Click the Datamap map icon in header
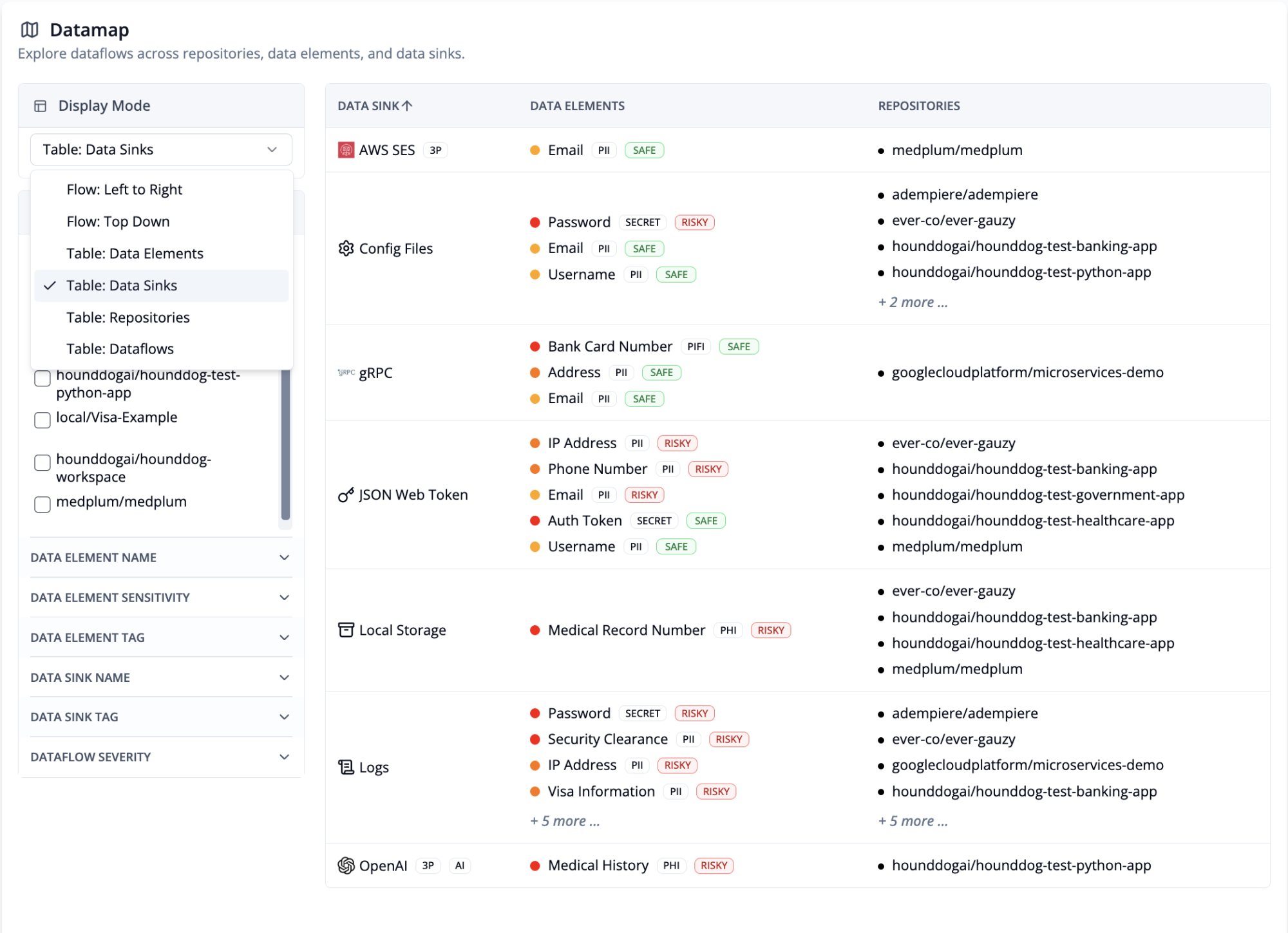Screen dimensions: 1288x933 pos(30,30)
